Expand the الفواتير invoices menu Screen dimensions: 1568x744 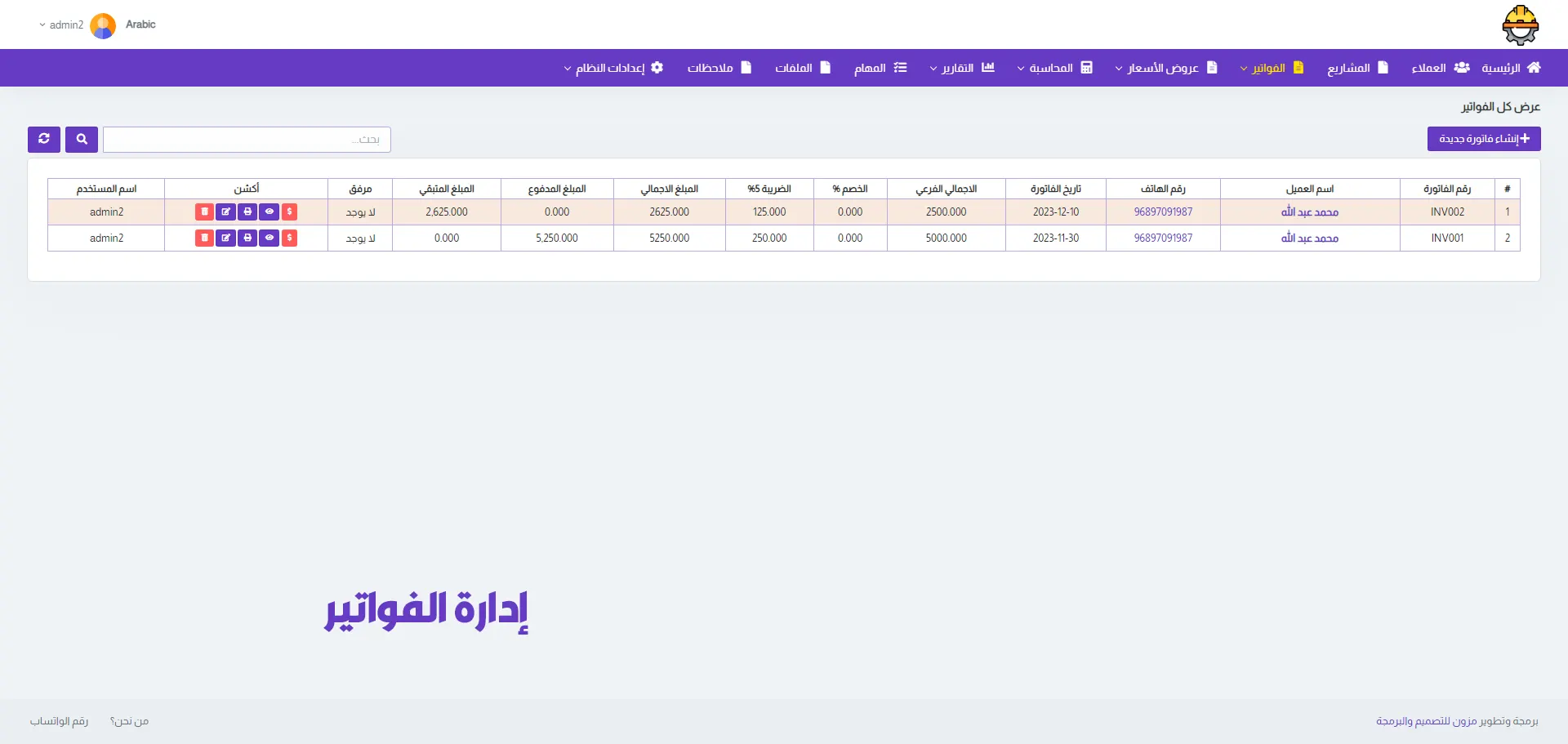coord(1272,68)
